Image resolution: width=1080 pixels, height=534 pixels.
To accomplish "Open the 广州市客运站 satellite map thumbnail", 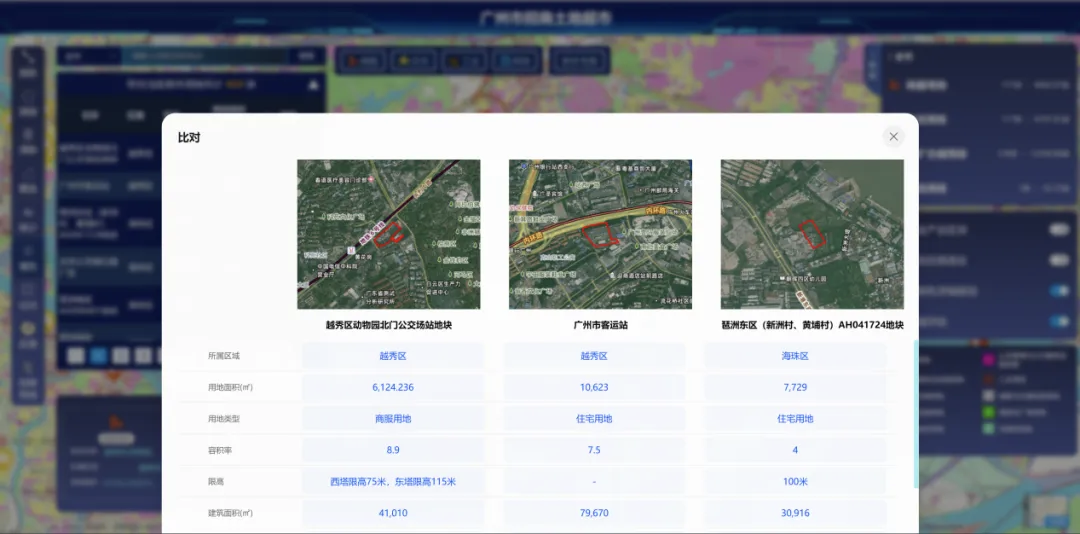I will coord(600,234).
